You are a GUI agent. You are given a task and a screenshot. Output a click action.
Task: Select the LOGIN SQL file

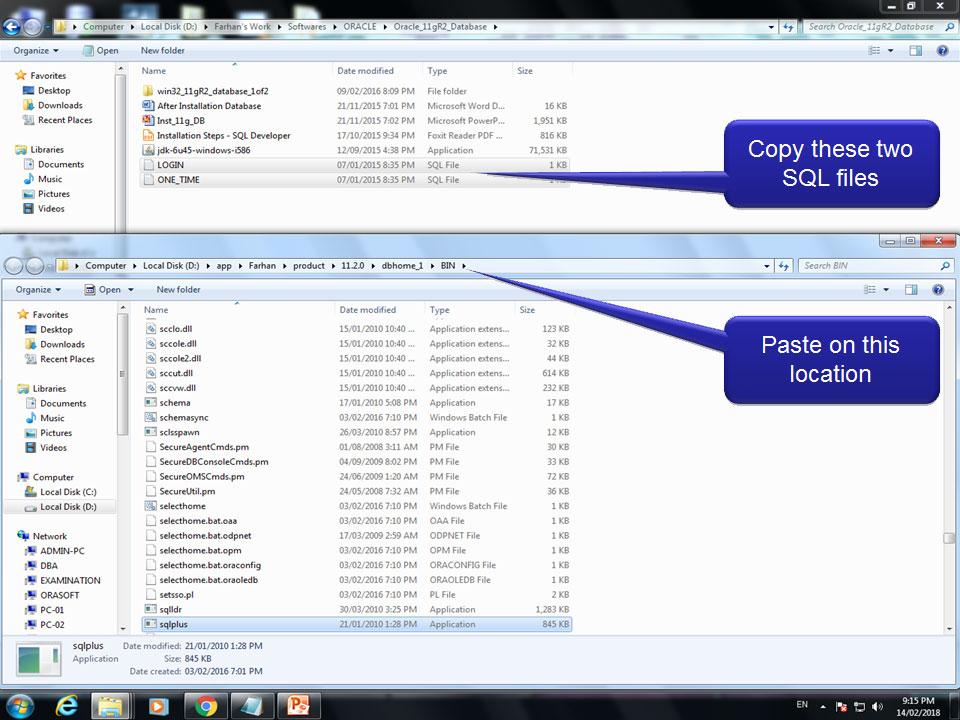(x=354, y=165)
